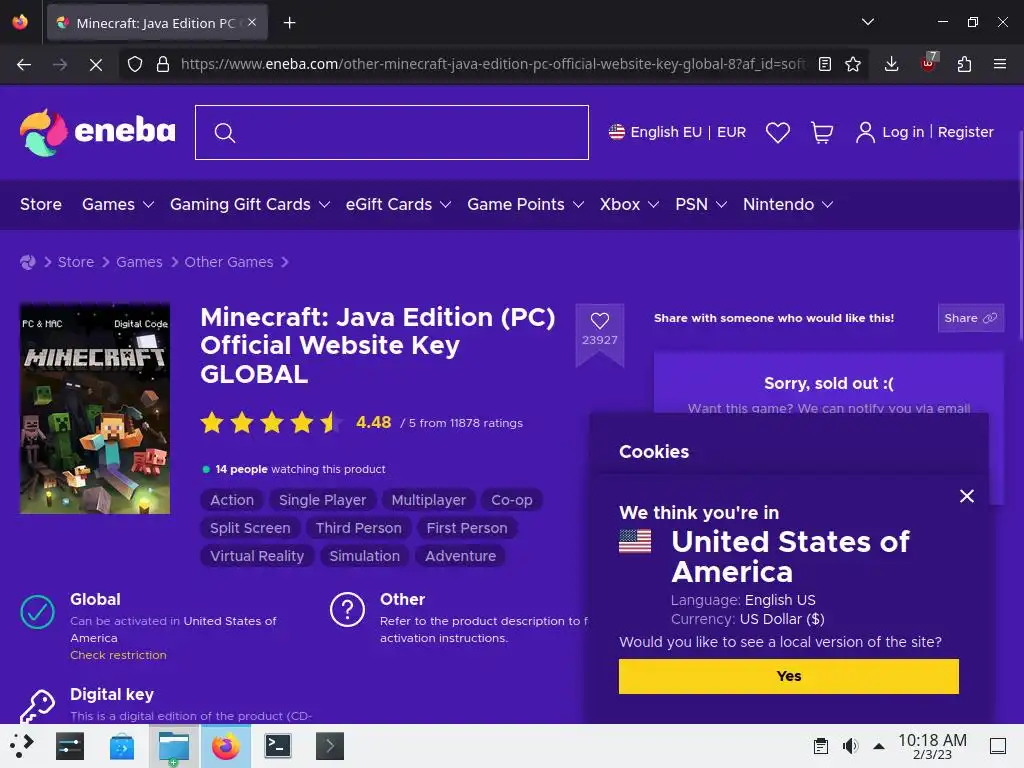Show hidden system tray icons
Screen dimensions: 1024x768
click(x=879, y=746)
